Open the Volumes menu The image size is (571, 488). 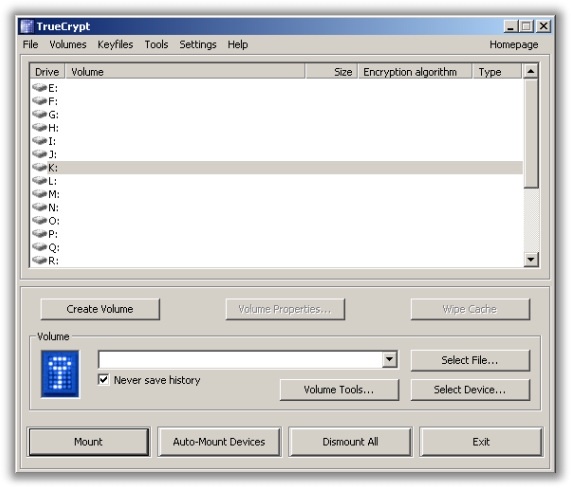click(x=68, y=44)
